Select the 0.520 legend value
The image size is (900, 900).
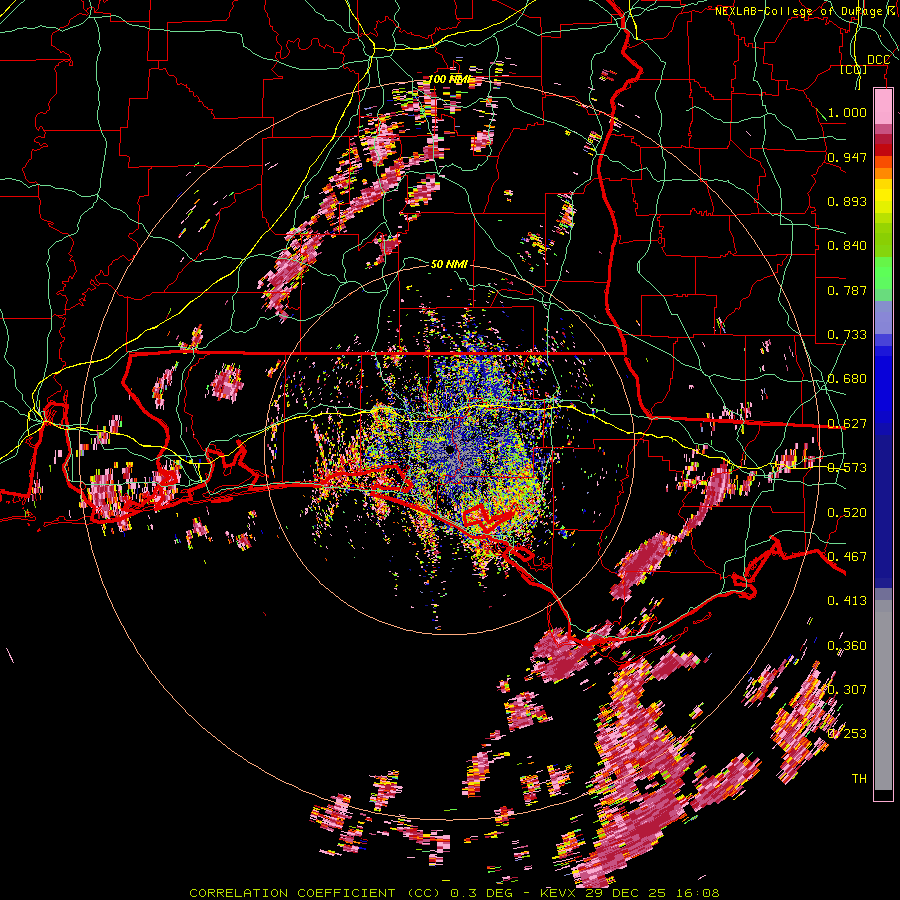coord(847,513)
